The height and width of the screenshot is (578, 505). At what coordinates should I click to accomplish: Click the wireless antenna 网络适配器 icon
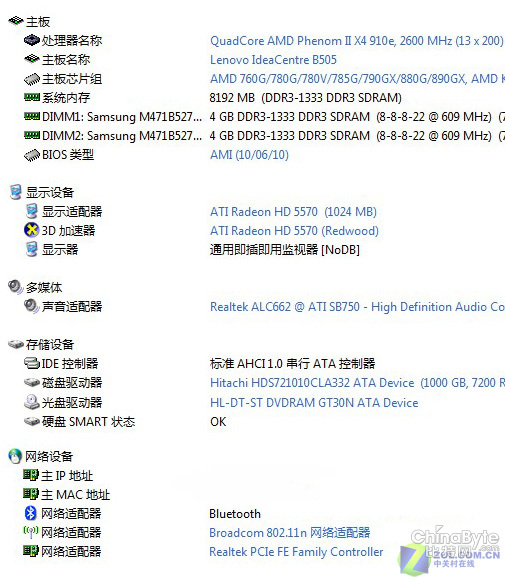[31, 532]
